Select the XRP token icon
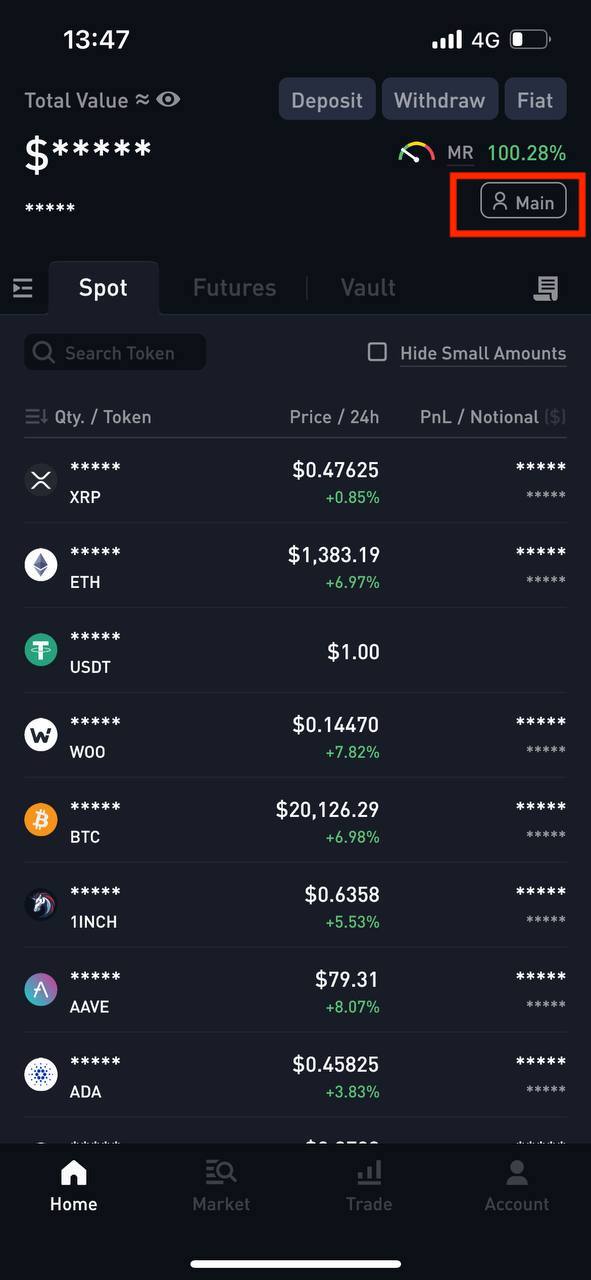The height and width of the screenshot is (1280, 591). 41,481
